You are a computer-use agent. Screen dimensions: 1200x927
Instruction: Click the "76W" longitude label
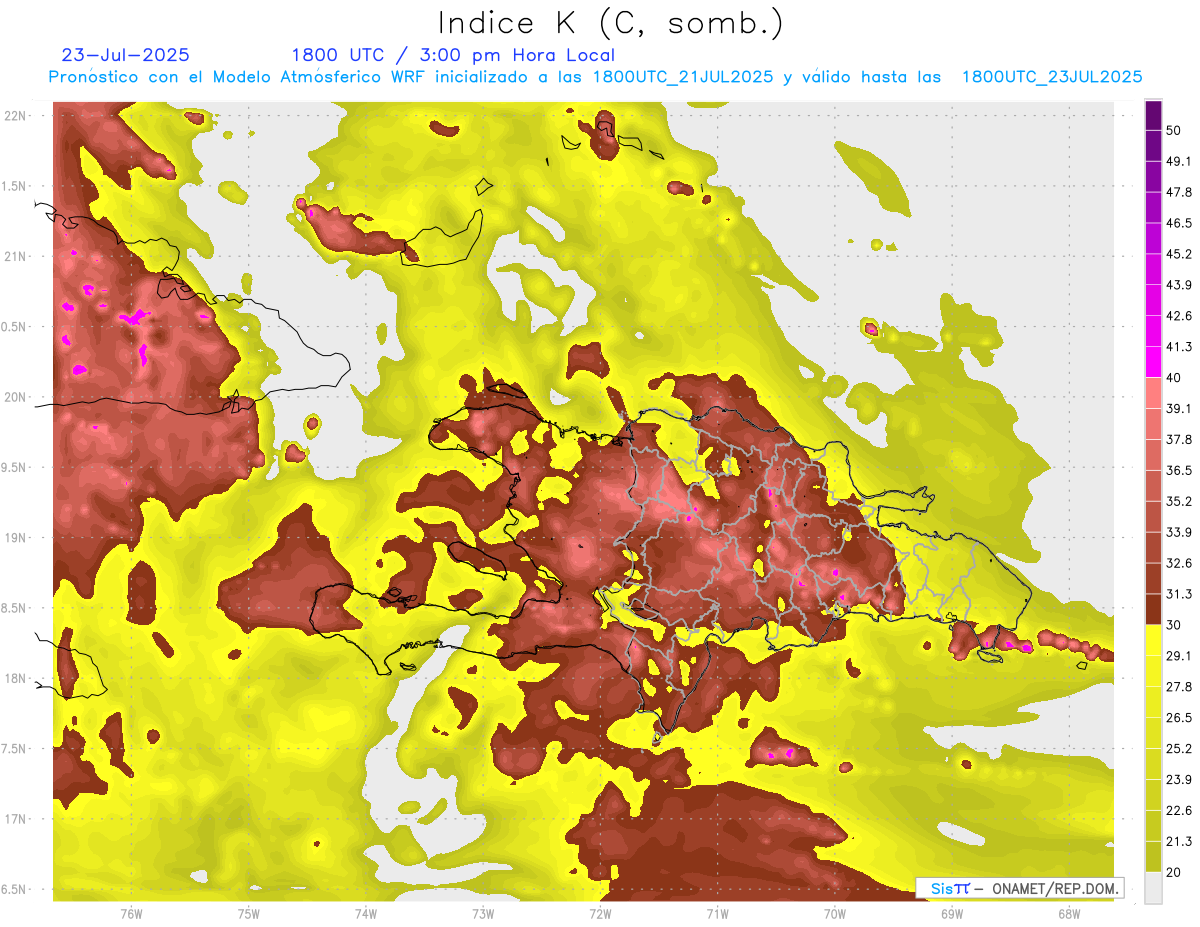pos(131,914)
